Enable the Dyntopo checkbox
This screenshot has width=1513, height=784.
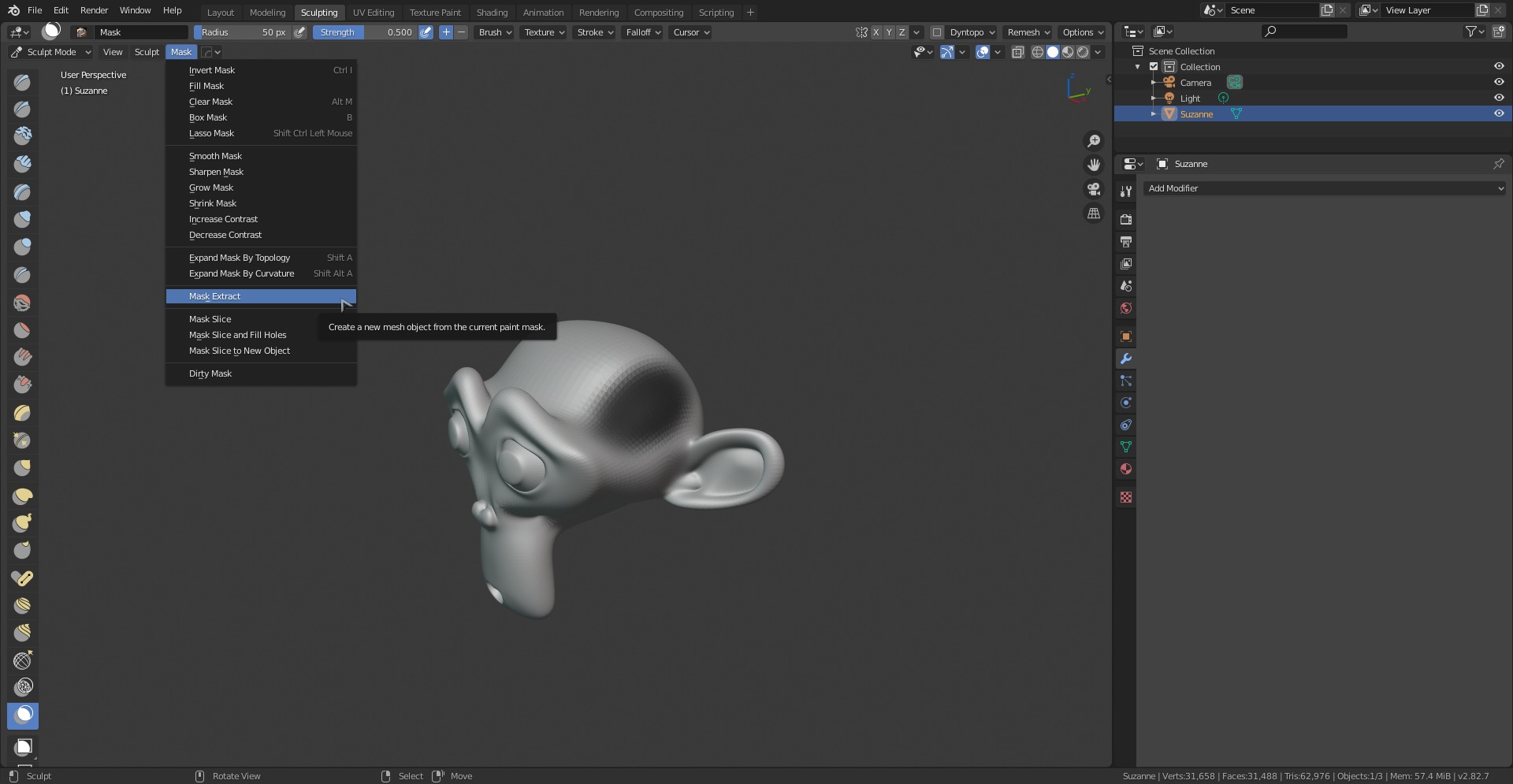pos(937,32)
